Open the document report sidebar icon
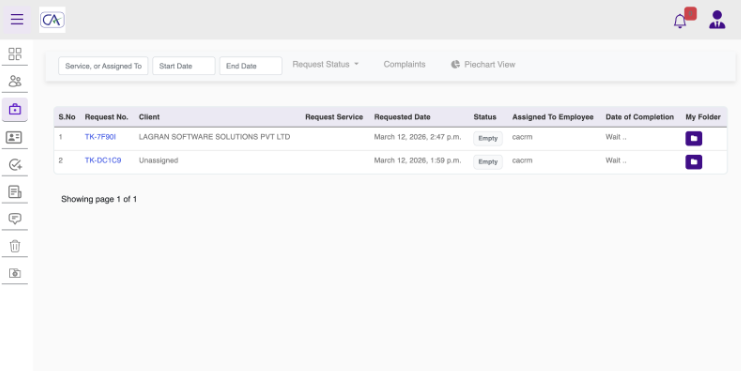Viewport: 741px width, 371px height. coord(15,191)
